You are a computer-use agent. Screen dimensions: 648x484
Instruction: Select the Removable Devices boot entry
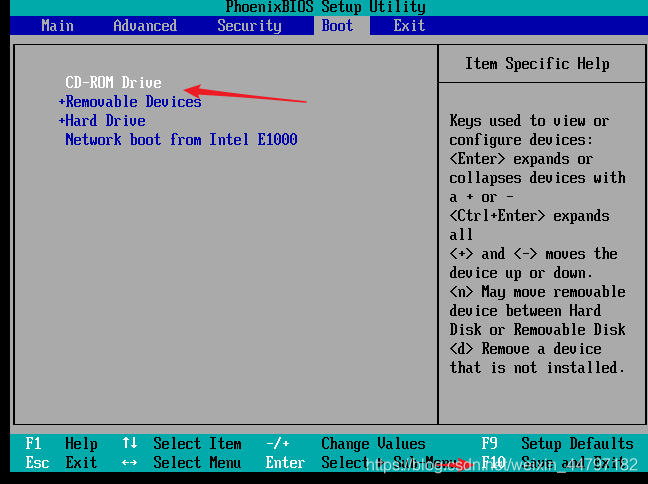133,102
